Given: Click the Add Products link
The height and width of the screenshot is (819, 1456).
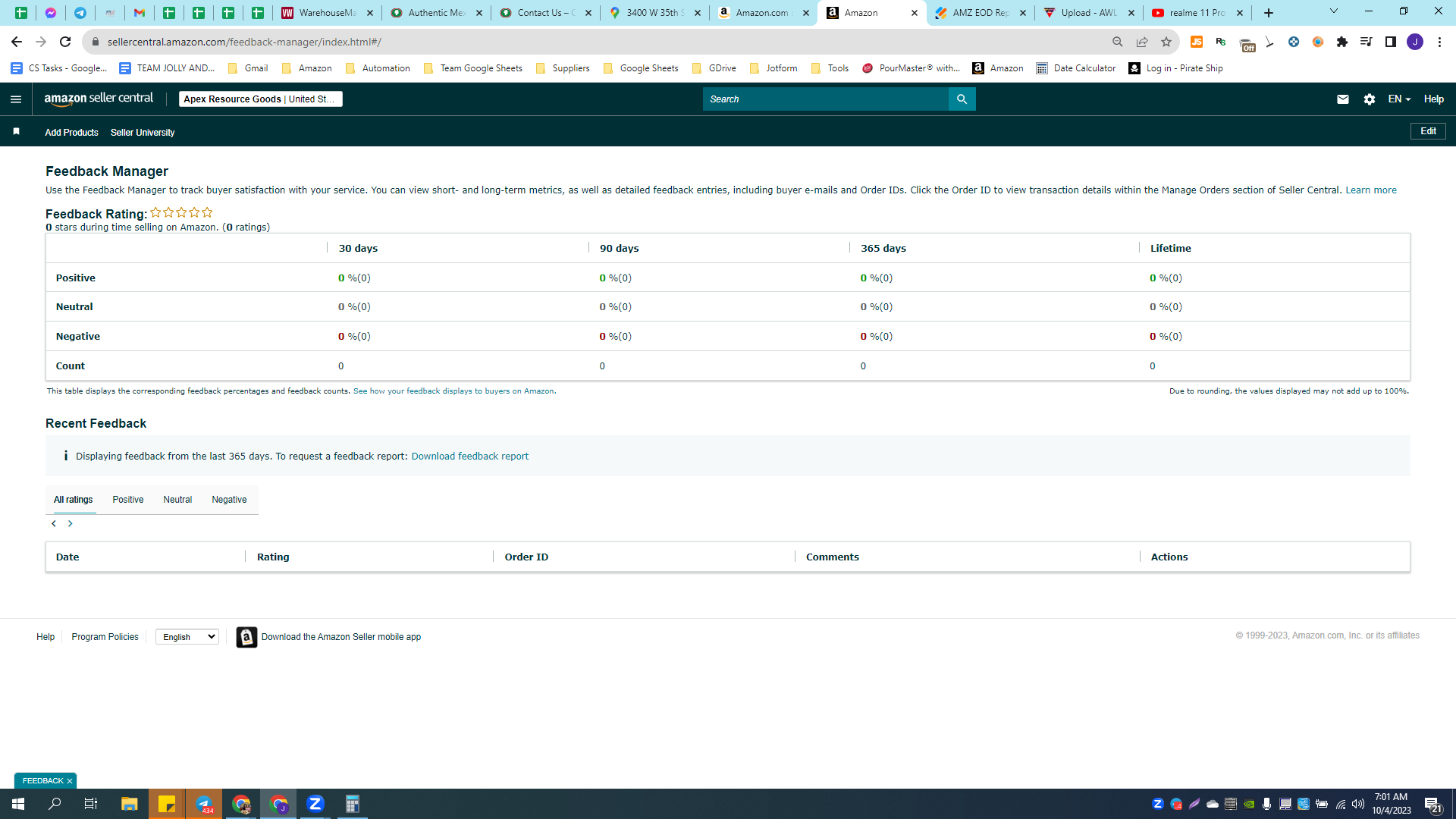Looking at the screenshot, I should click(x=71, y=133).
